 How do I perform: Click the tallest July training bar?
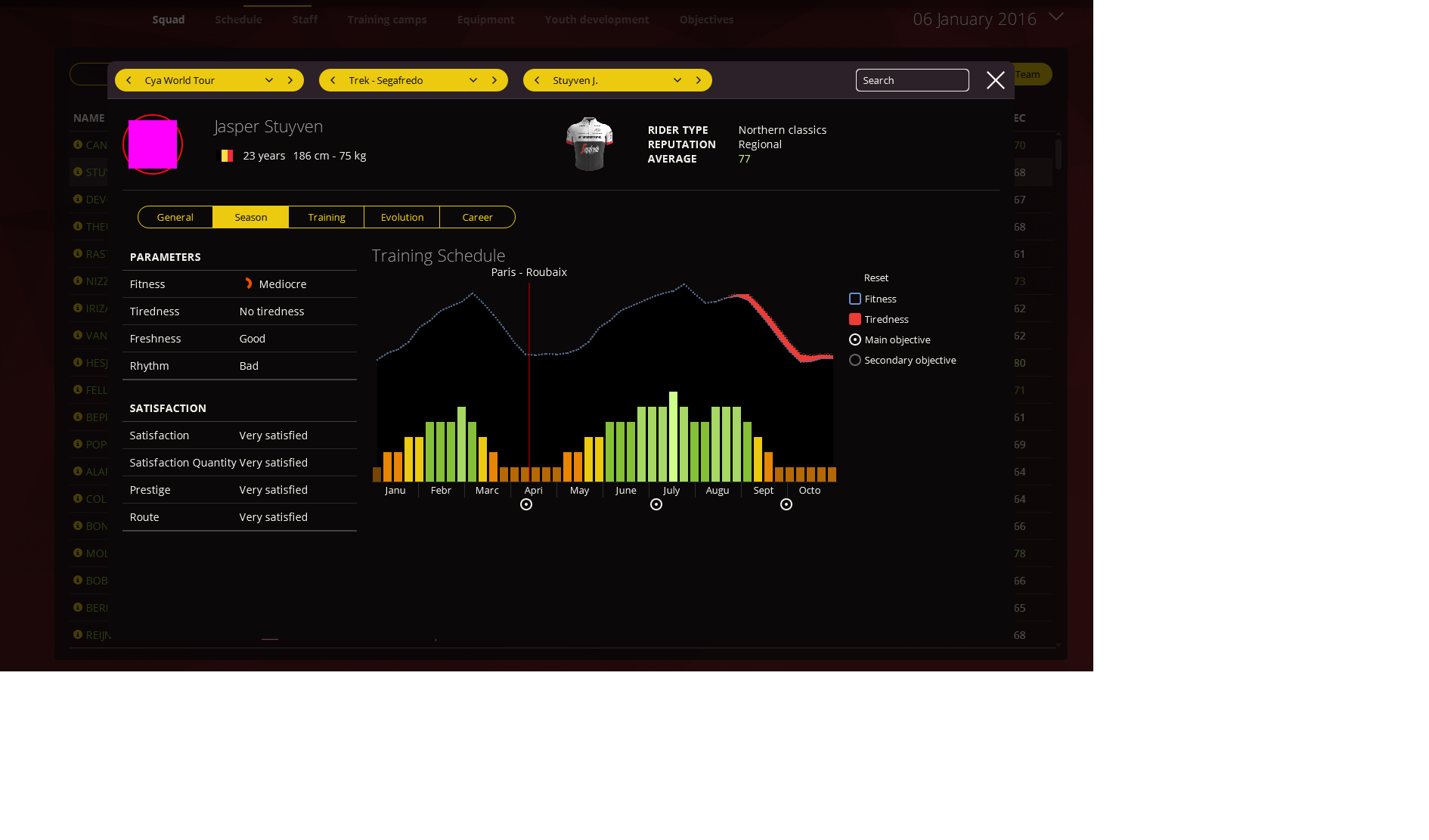[673, 437]
